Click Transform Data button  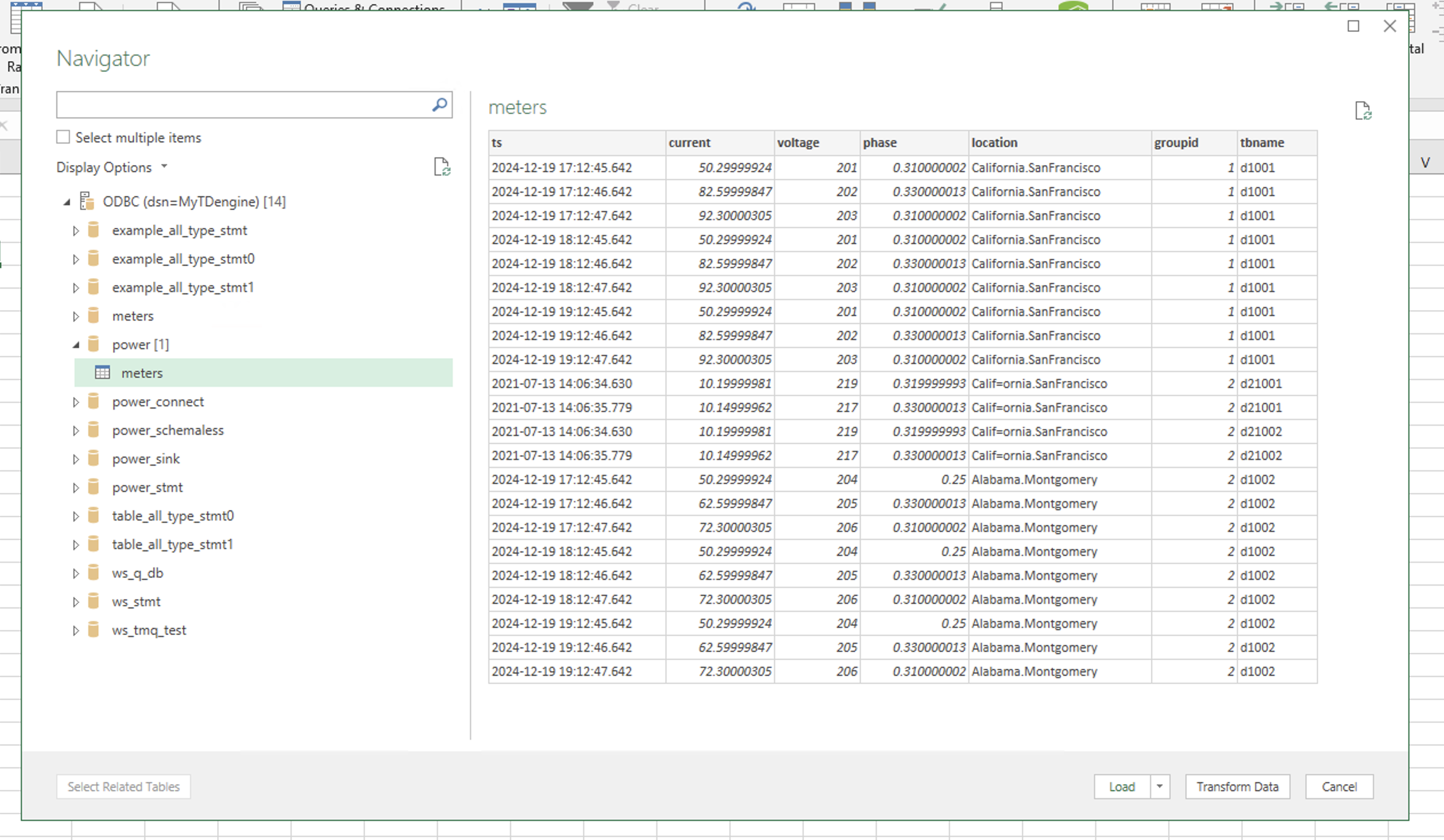coord(1238,787)
